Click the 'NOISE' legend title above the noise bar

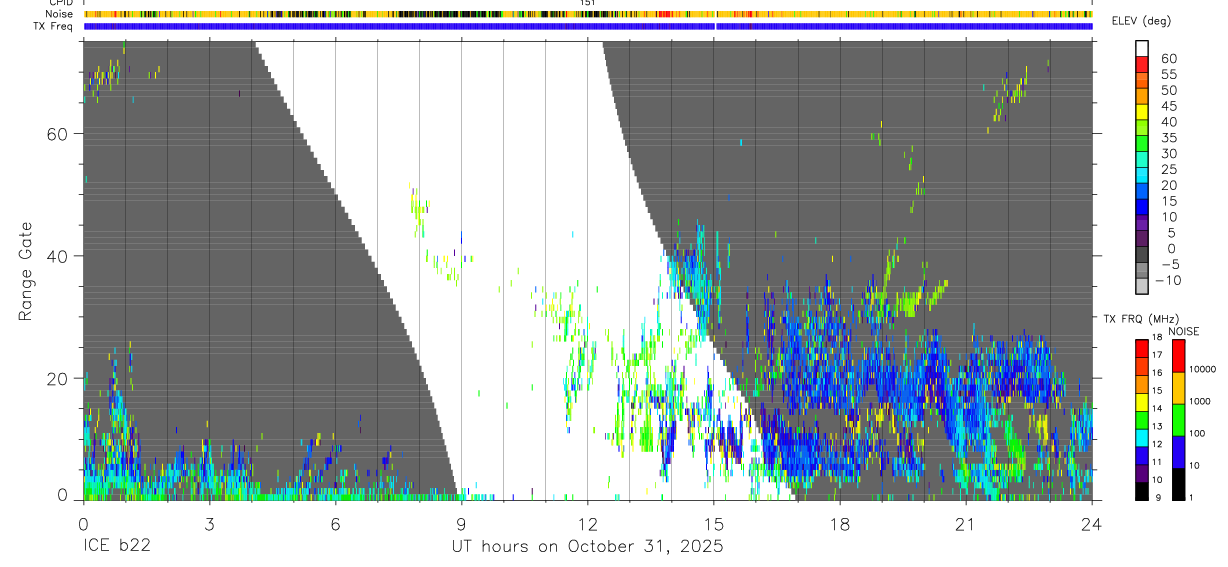(x=1184, y=331)
